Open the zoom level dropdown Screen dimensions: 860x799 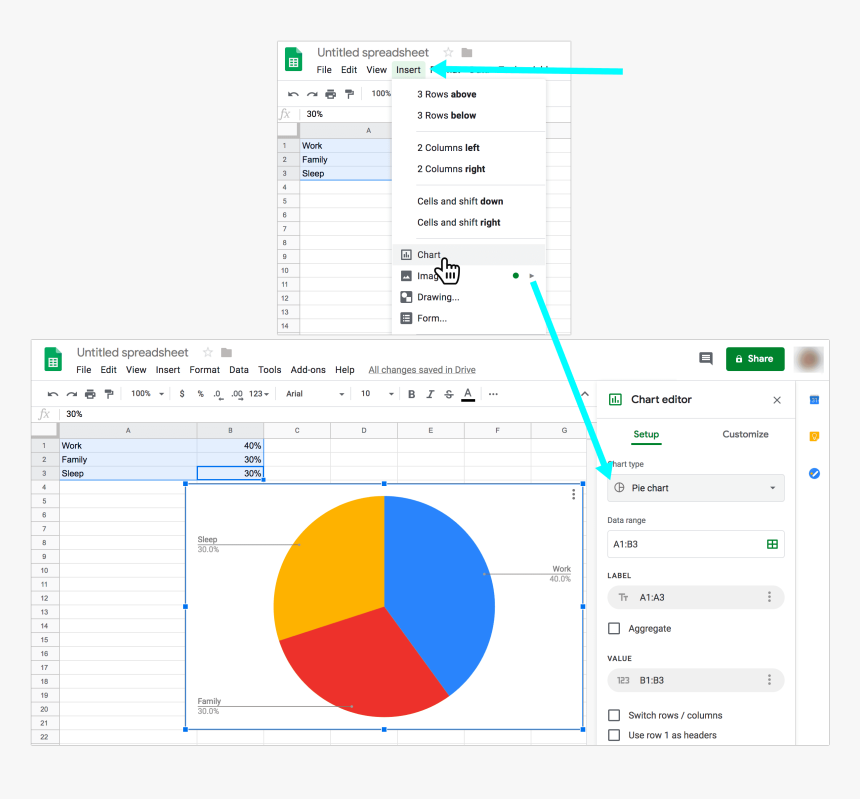tap(145, 394)
